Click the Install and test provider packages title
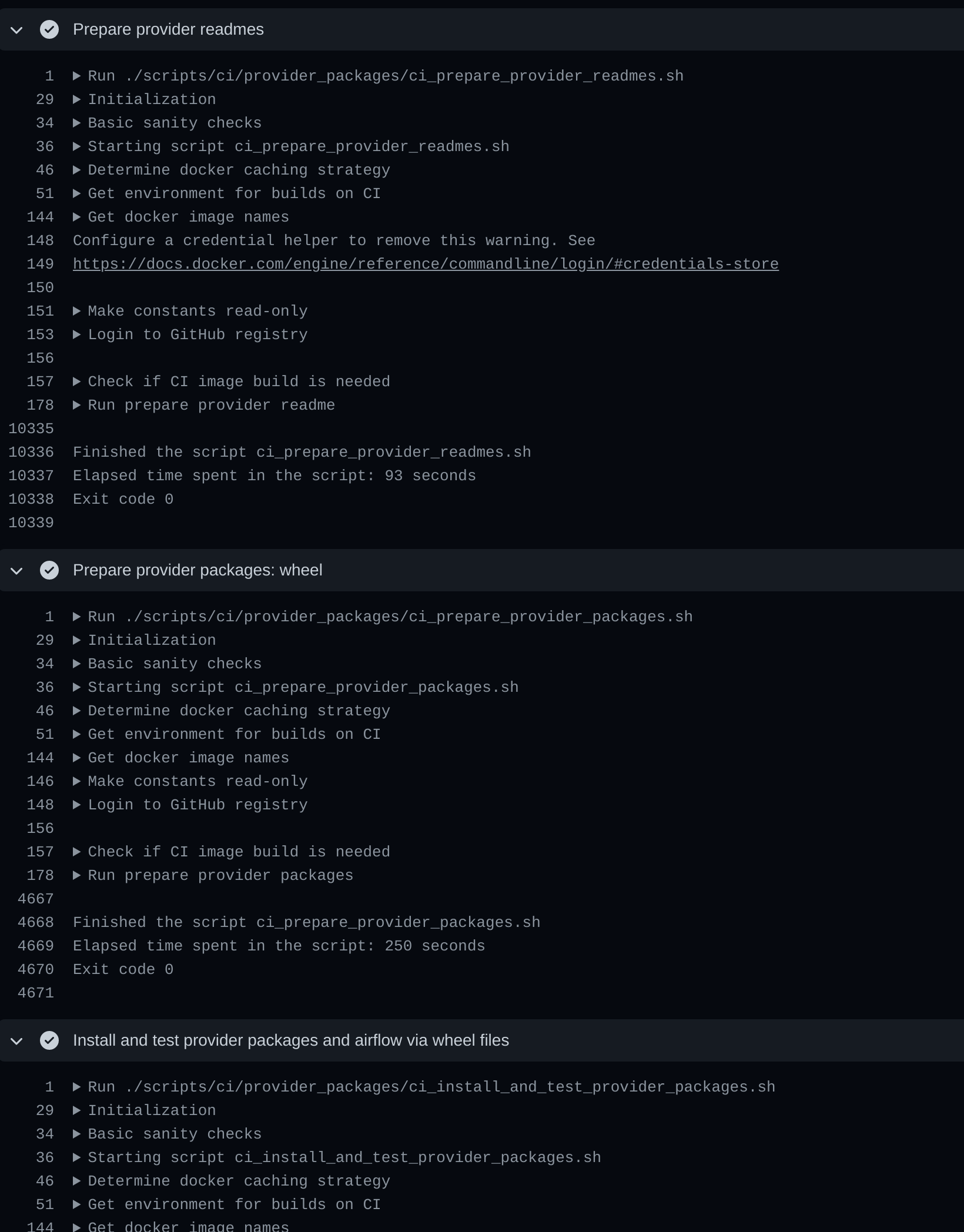The height and width of the screenshot is (1232, 964). point(290,1040)
